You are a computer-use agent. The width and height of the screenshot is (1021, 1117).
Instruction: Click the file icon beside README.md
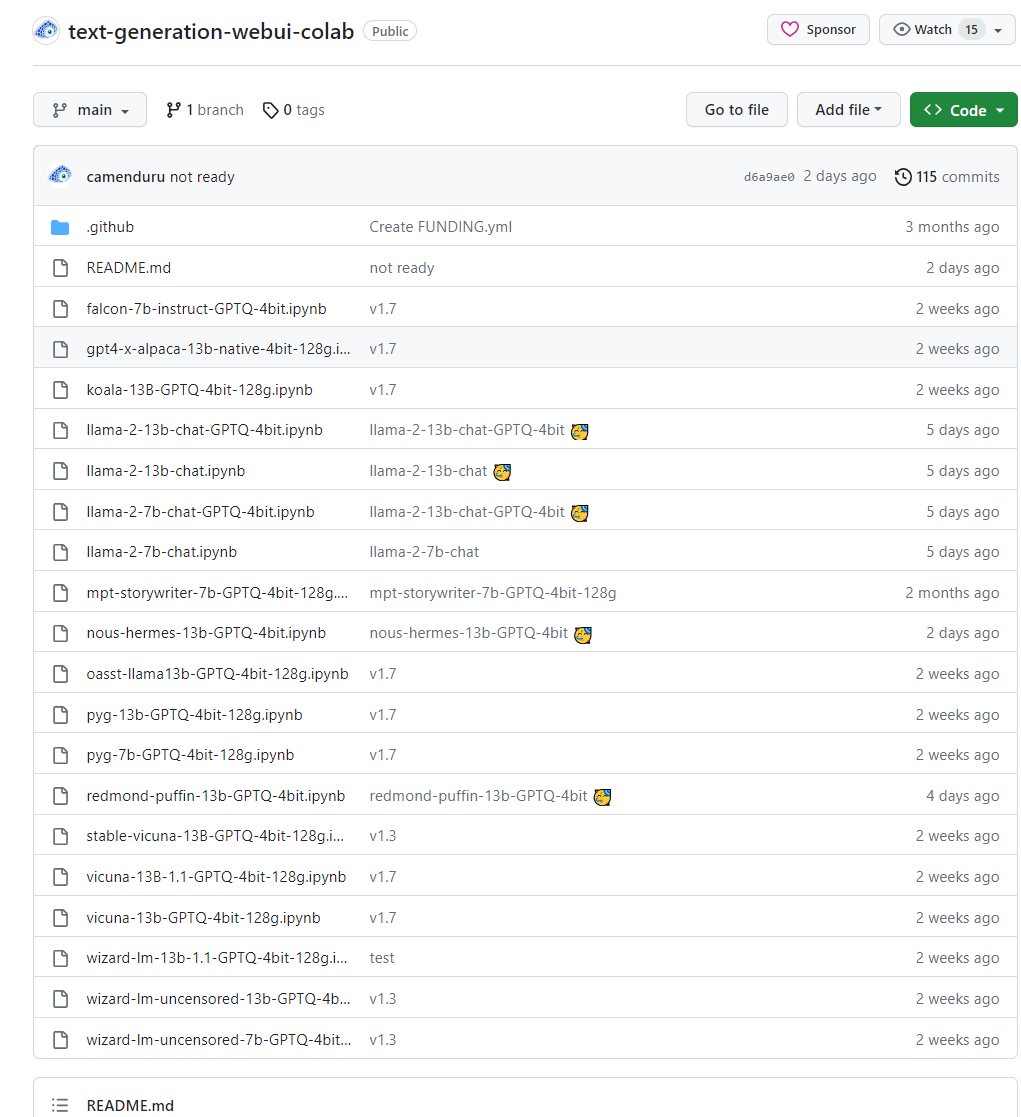61,268
